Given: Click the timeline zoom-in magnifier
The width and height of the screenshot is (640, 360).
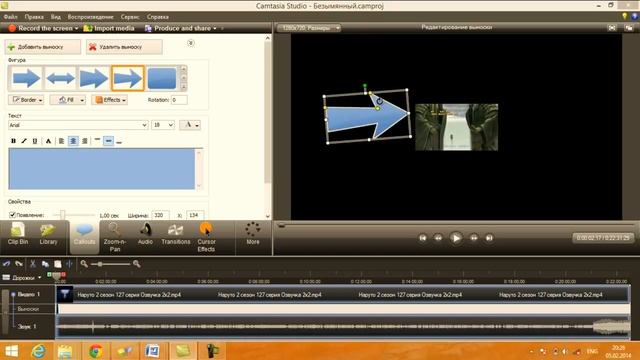Looking at the screenshot, I should pyautogui.click(x=137, y=264).
